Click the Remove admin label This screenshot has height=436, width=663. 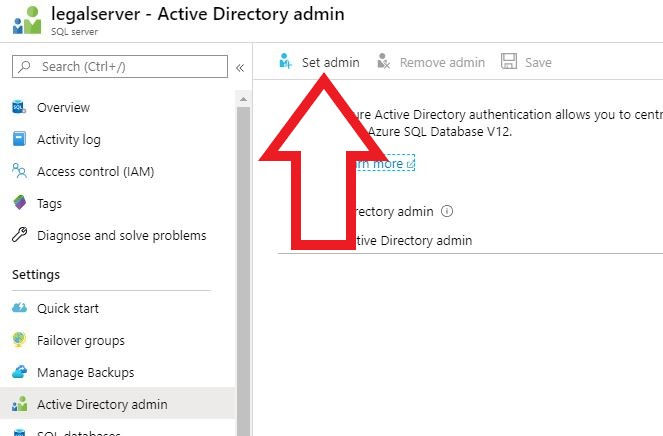442,63
